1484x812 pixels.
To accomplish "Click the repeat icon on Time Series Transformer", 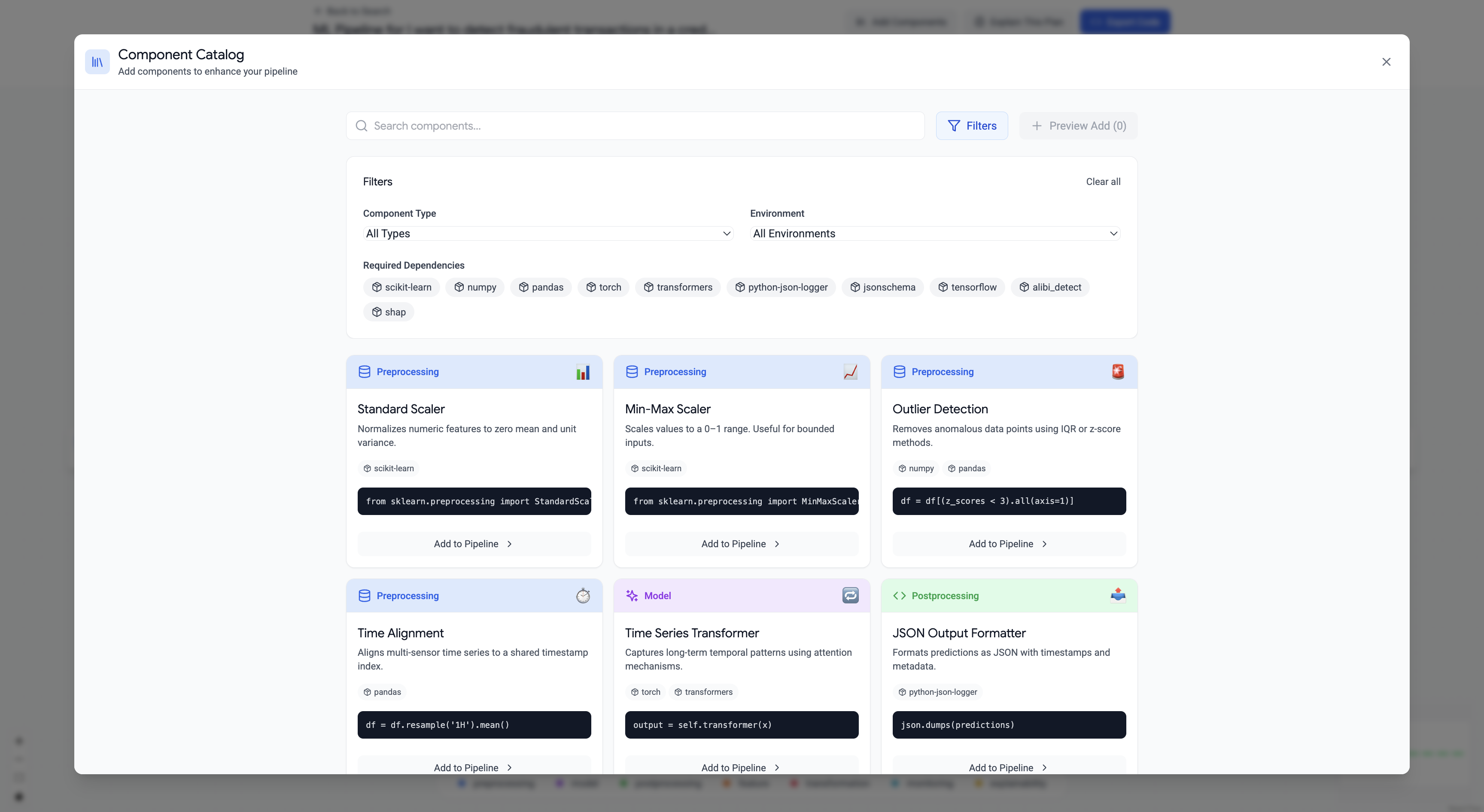I will [850, 595].
